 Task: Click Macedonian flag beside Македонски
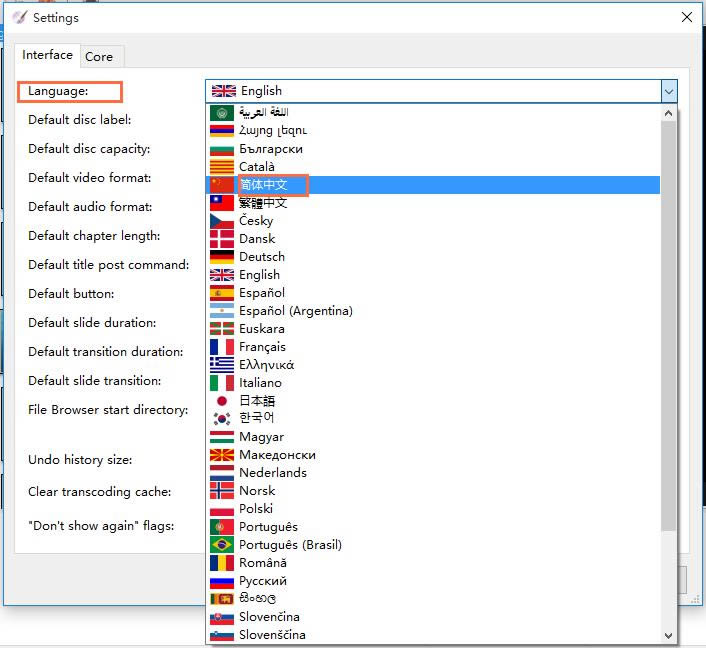coord(222,455)
